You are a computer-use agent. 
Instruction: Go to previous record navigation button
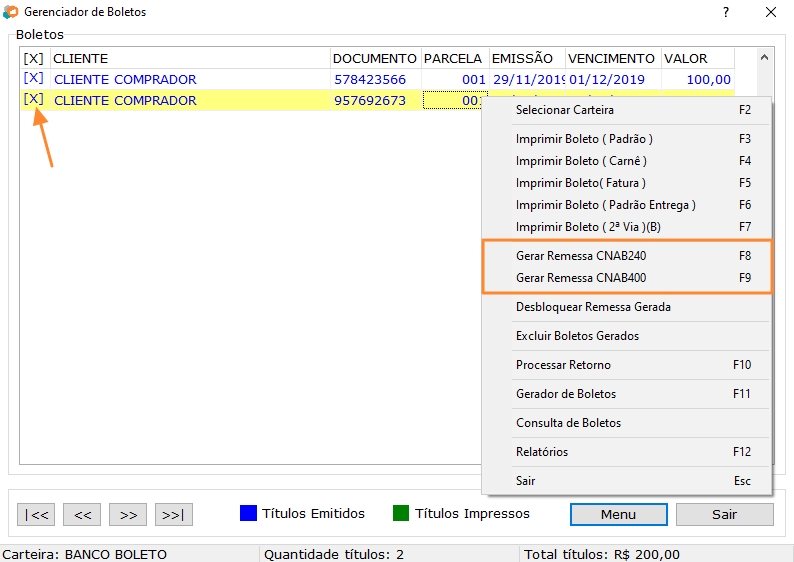(82, 515)
